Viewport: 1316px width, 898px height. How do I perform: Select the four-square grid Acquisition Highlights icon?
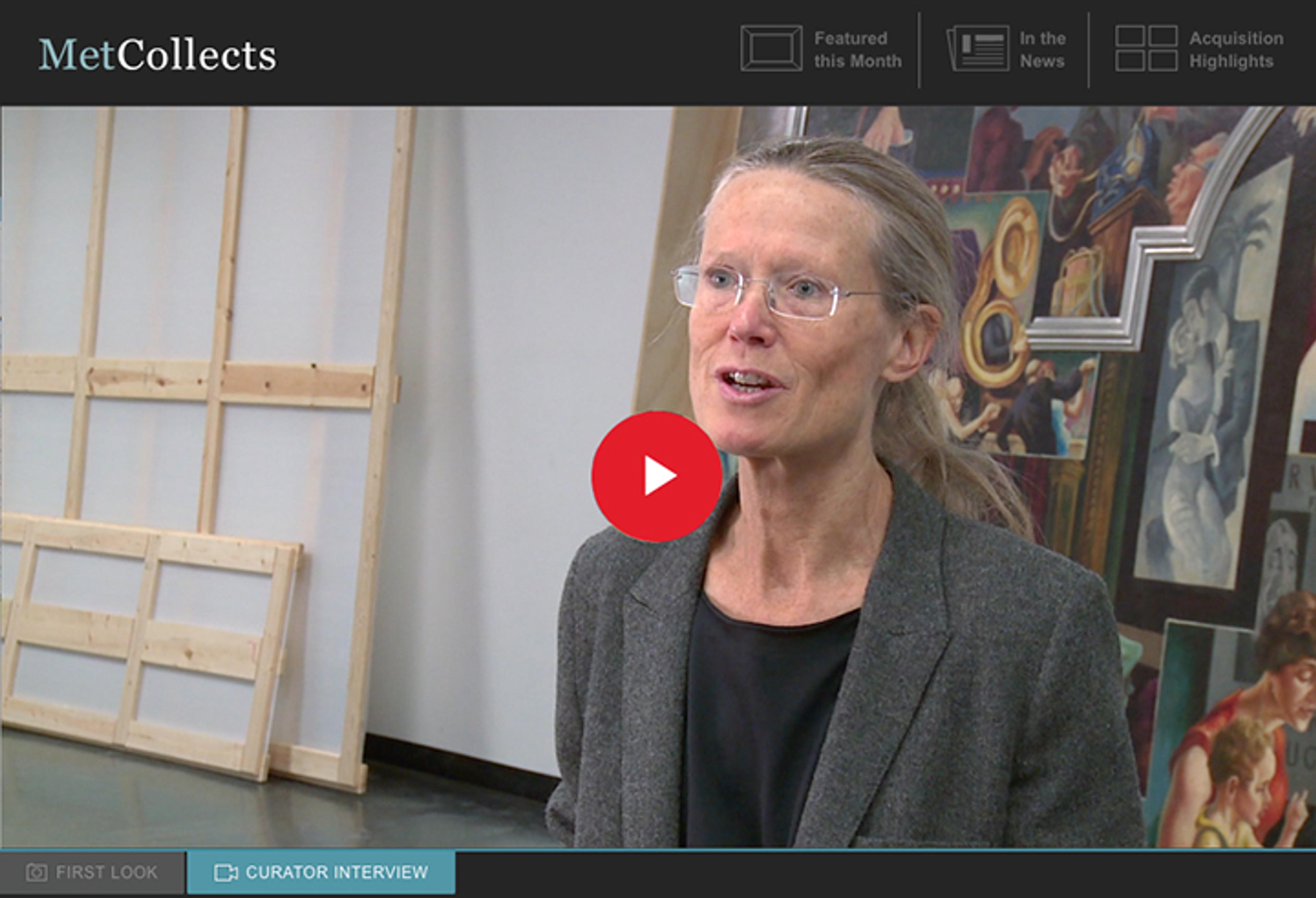tap(1146, 48)
